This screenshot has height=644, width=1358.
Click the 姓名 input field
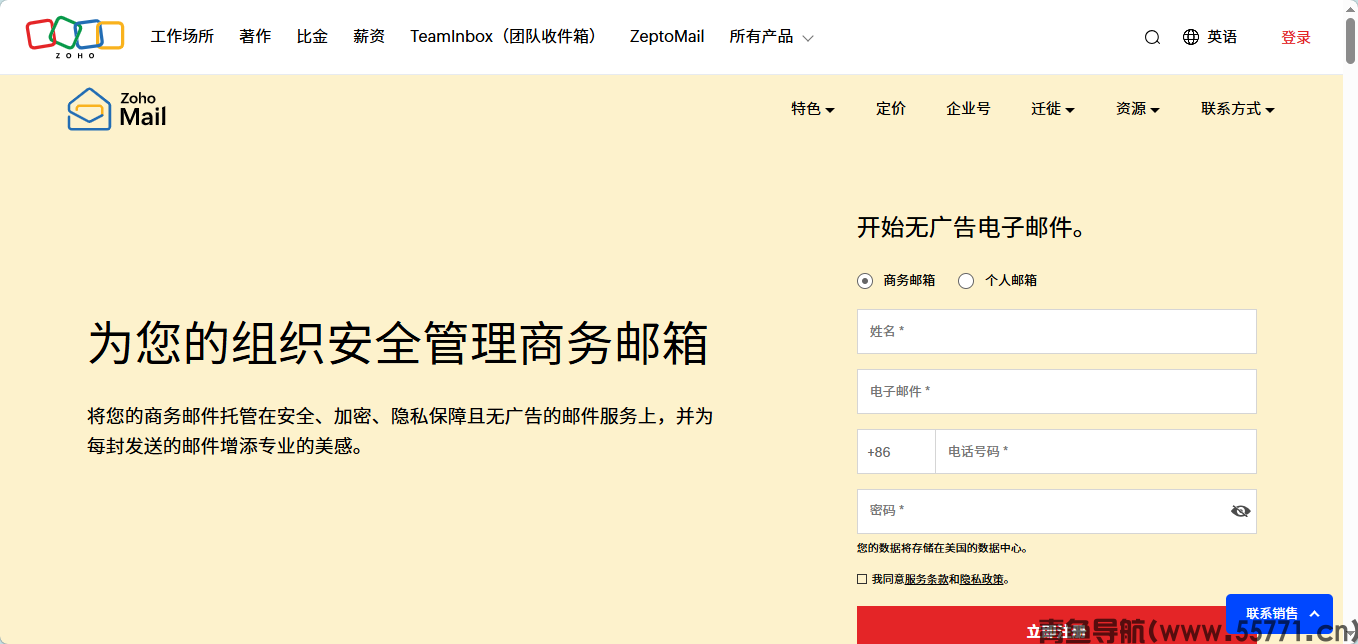[x=1056, y=331]
